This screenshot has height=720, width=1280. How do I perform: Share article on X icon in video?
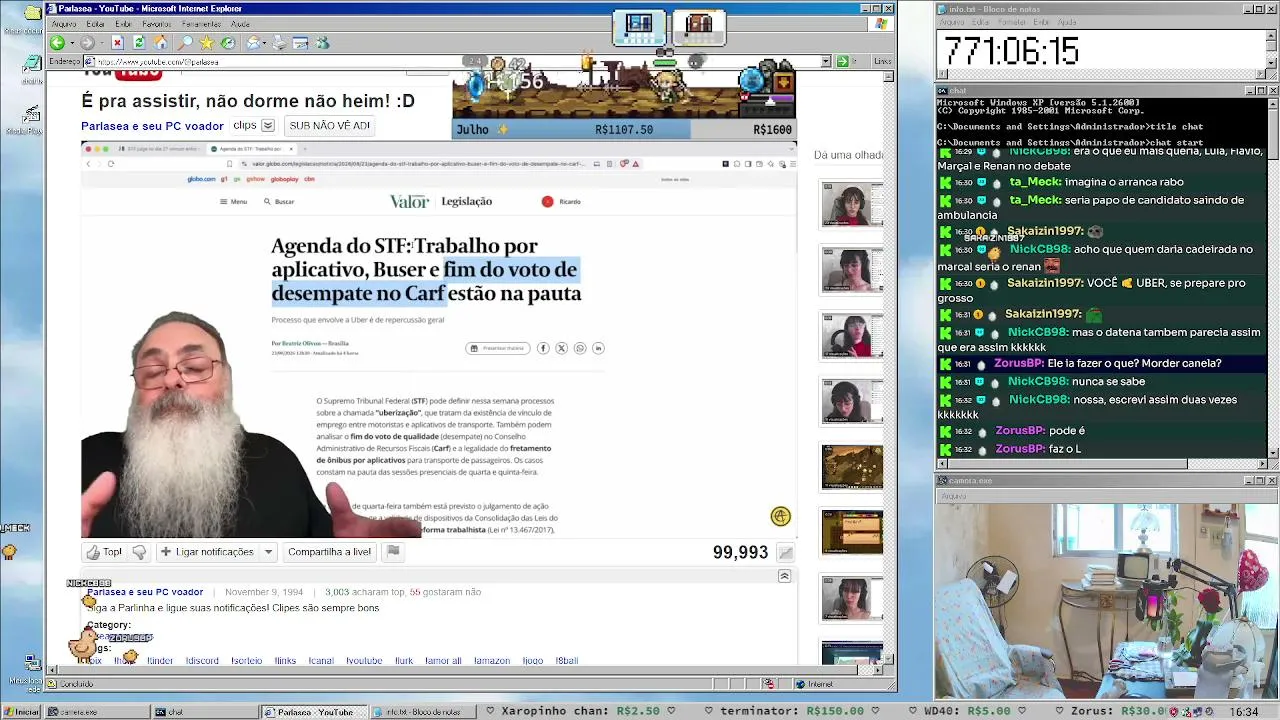click(561, 348)
